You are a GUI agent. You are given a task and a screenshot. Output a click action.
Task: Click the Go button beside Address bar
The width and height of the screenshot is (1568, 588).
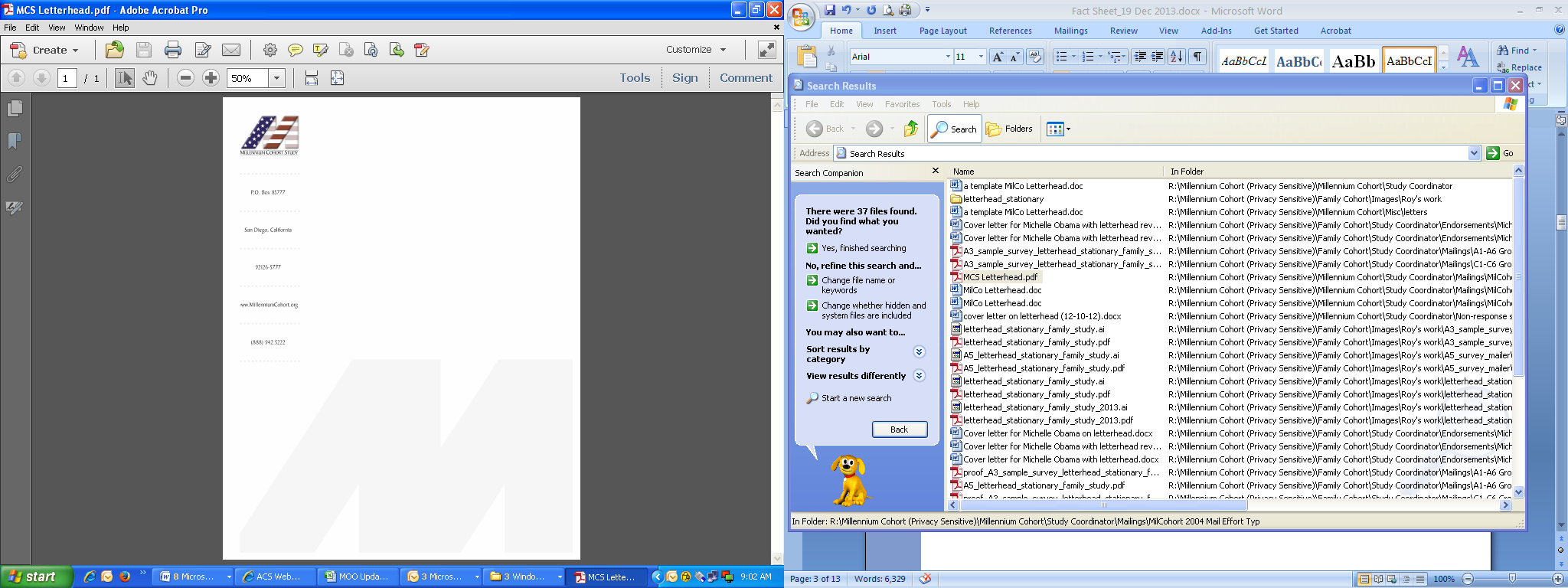tap(1501, 153)
